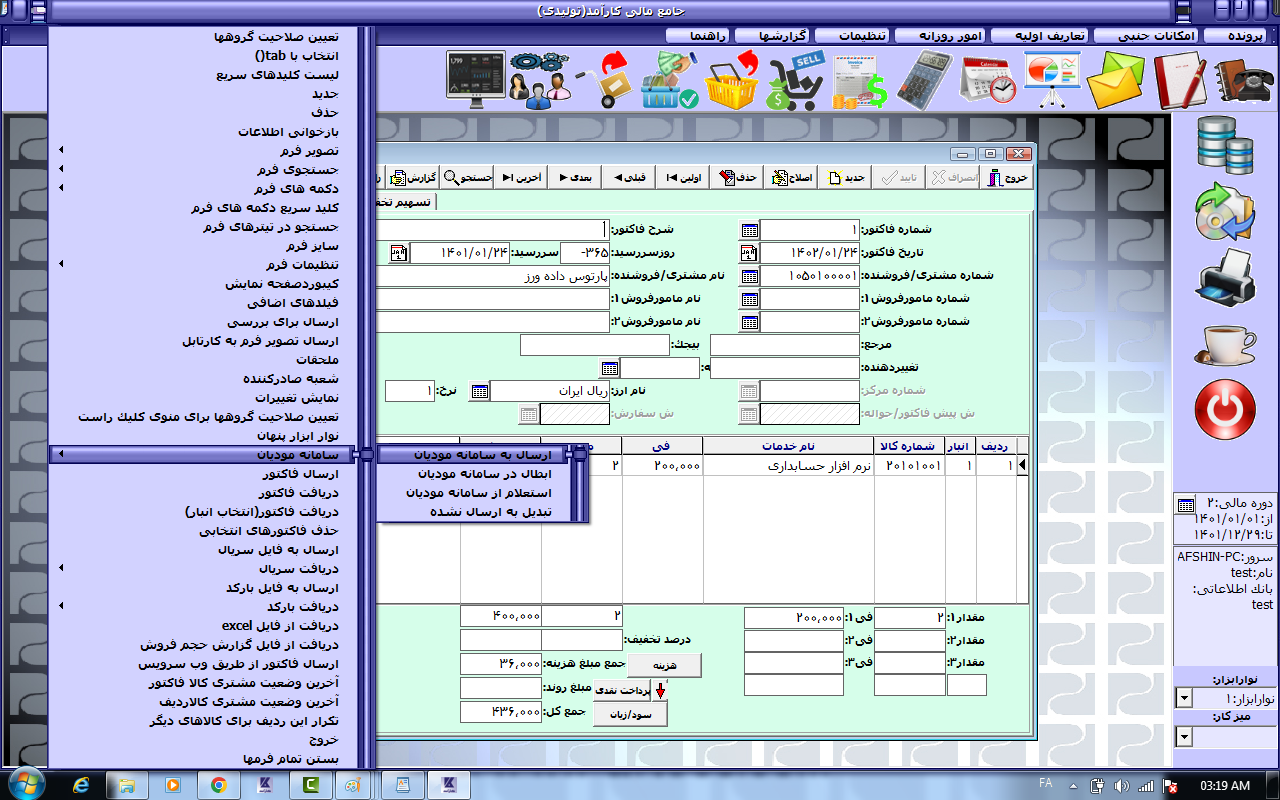Open the phone book icon
1280x800 pixels.
tap(1244, 80)
